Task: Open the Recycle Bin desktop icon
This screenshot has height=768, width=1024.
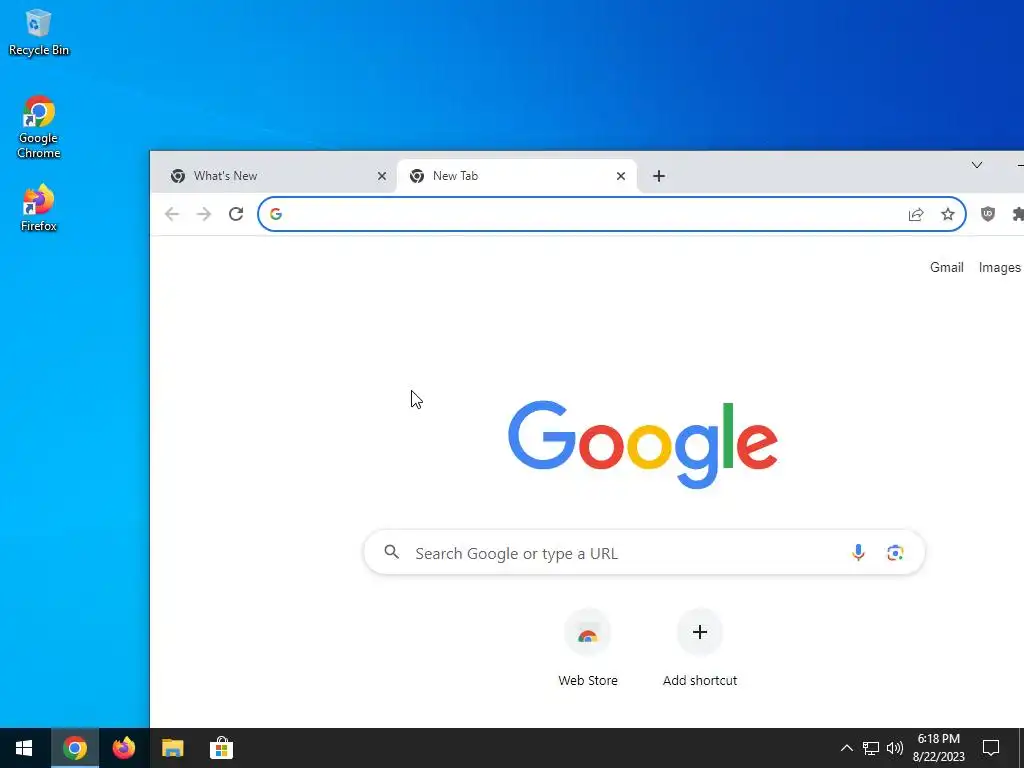Action: click(38, 33)
